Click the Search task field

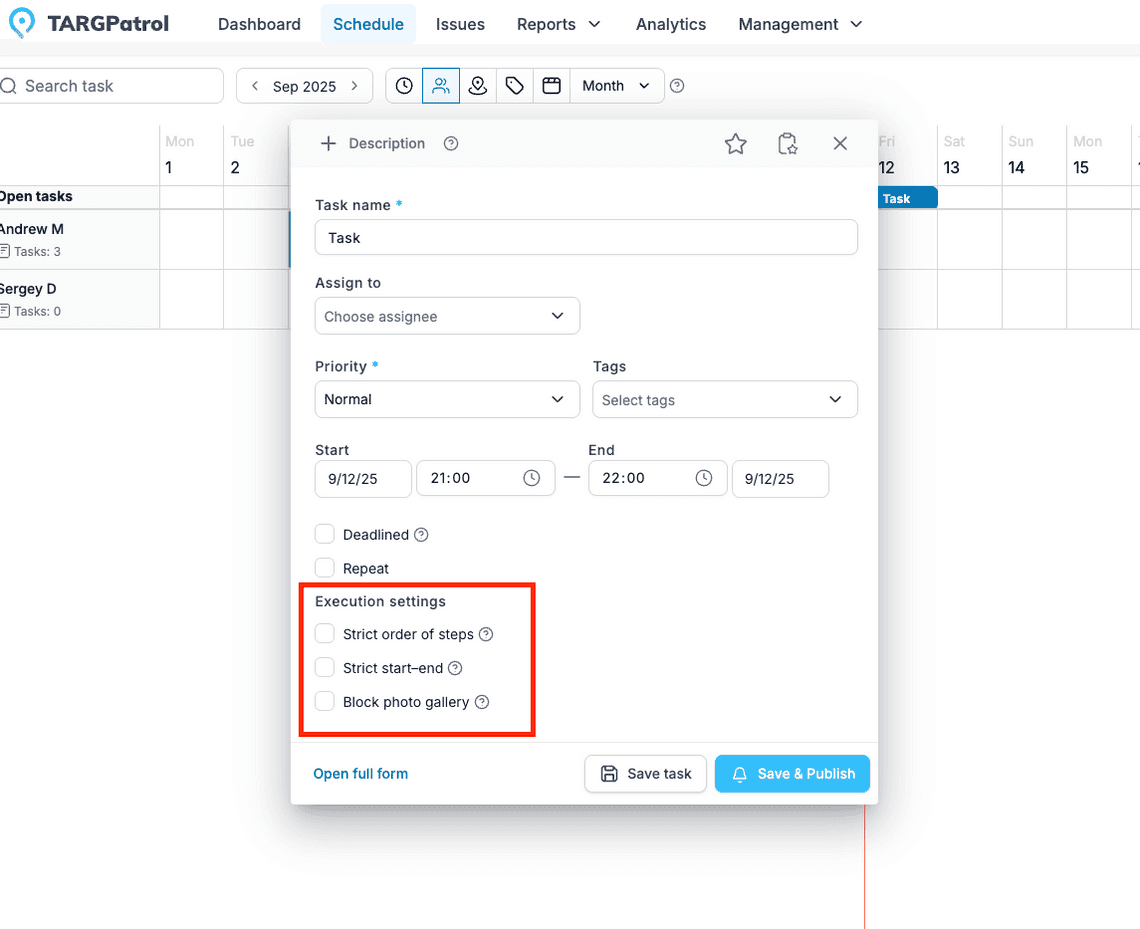click(111, 86)
